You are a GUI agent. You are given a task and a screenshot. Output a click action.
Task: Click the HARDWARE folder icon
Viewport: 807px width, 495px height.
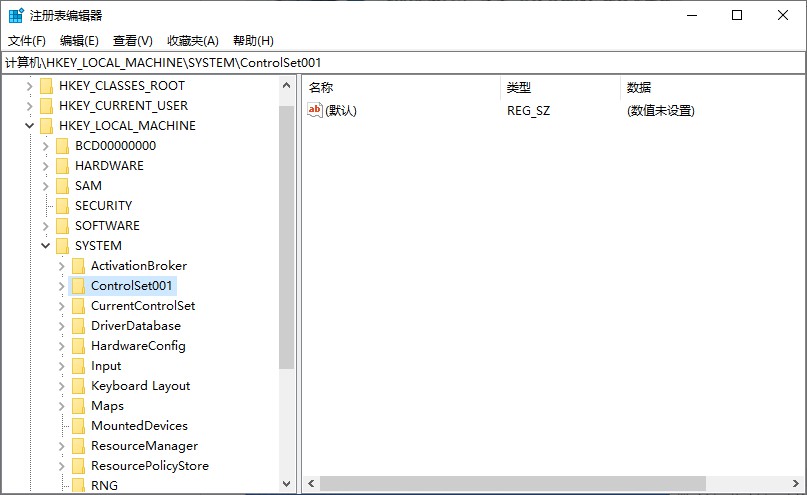[x=62, y=166]
